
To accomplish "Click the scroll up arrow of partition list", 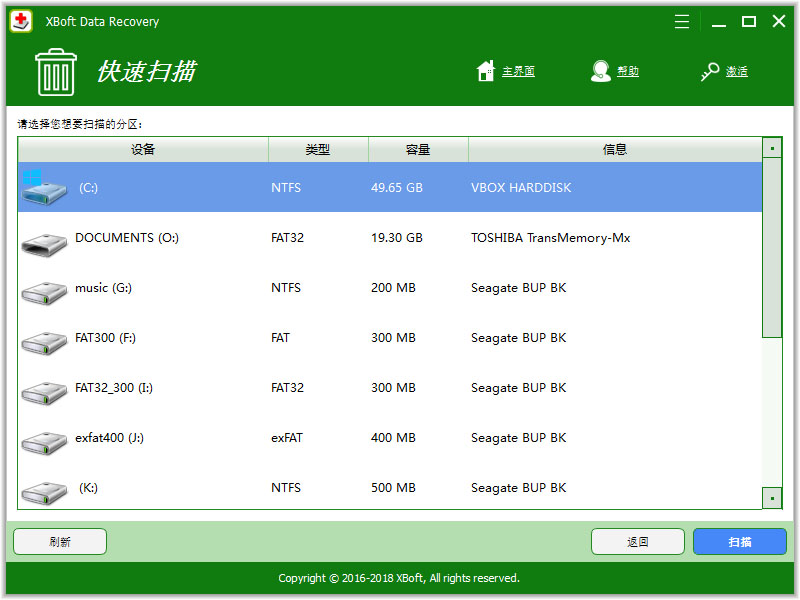I will point(772,148).
